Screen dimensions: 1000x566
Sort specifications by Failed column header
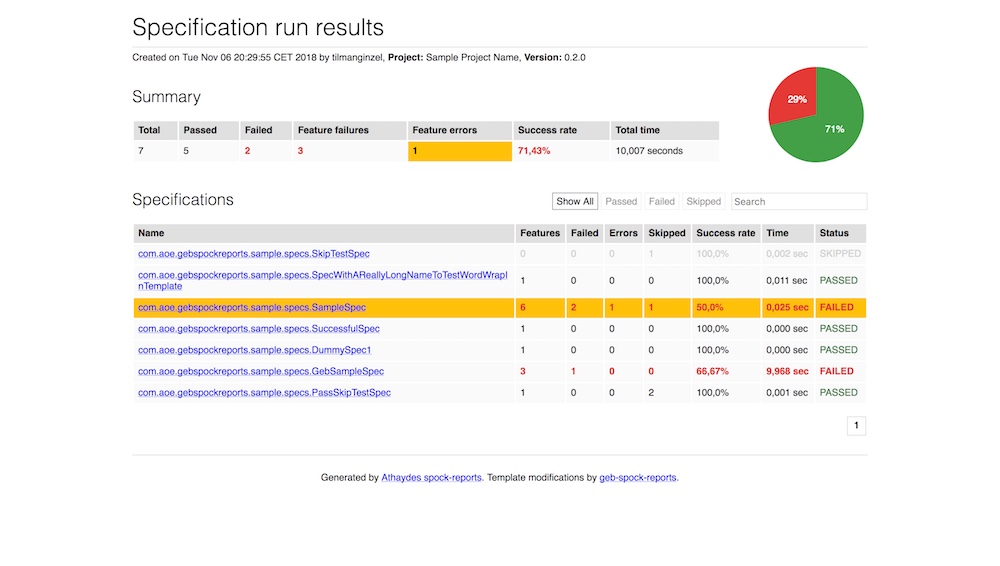(x=584, y=233)
